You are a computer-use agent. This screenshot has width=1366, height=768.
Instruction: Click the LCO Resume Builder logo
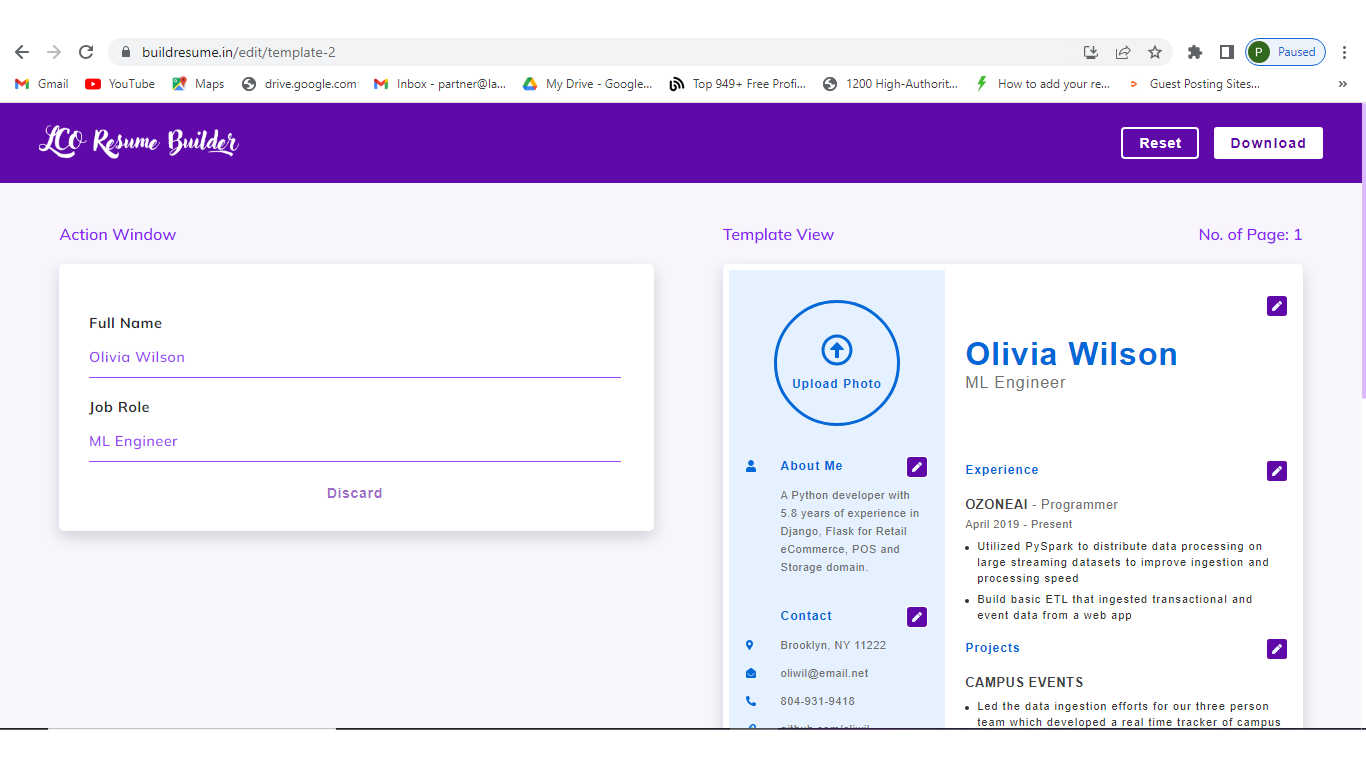(x=139, y=143)
